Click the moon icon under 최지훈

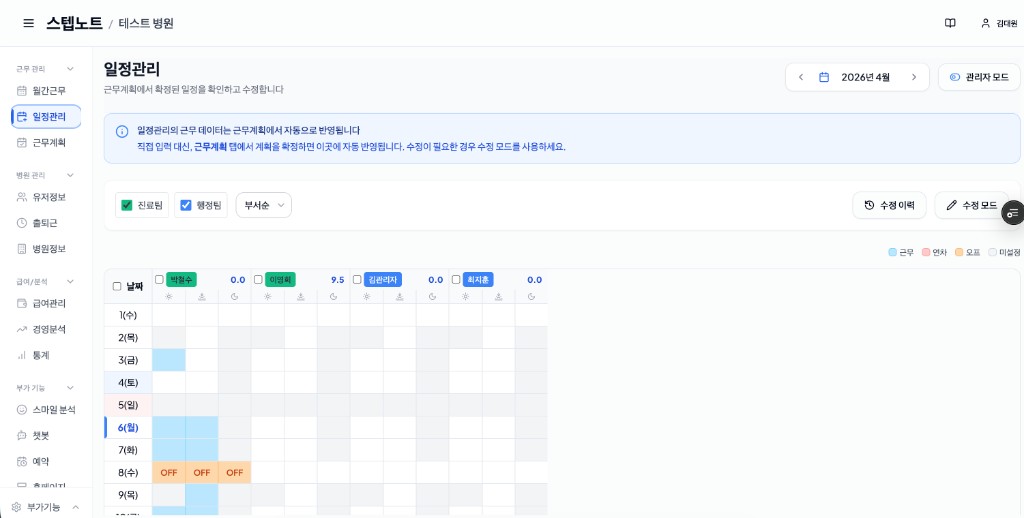point(531,297)
